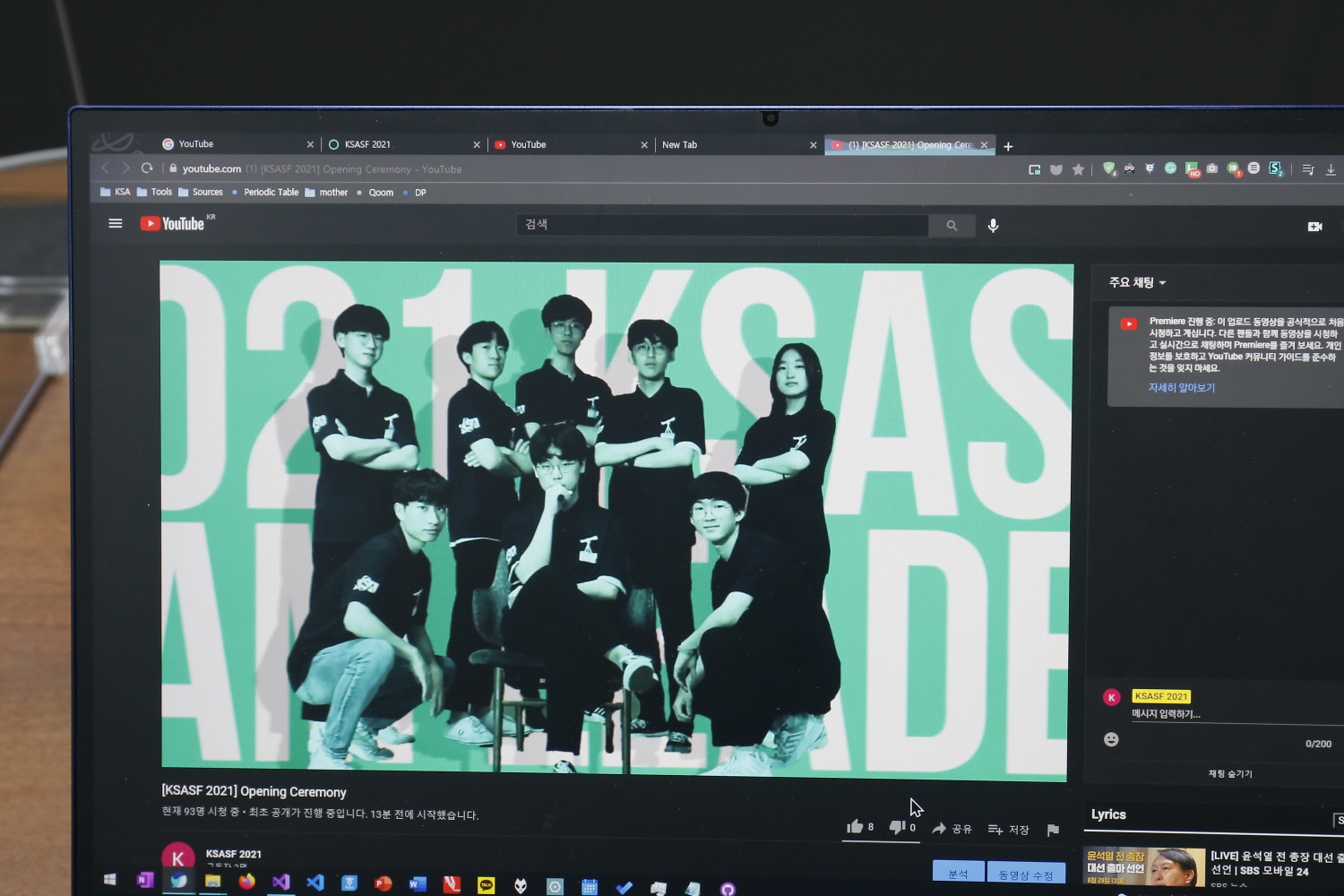This screenshot has width=1344, height=896.
Task: Click the YouTube 검색 search field
Action: click(722, 225)
